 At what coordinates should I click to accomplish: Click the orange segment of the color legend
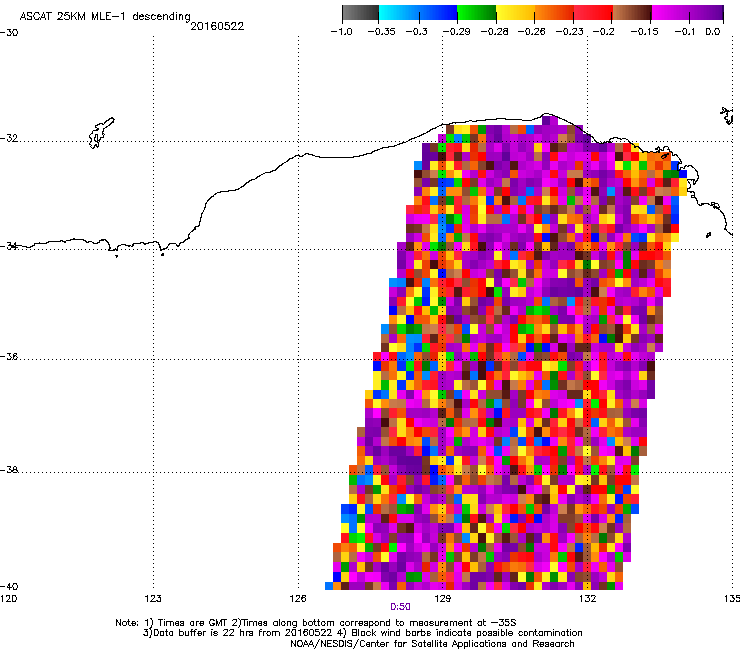(x=554, y=12)
